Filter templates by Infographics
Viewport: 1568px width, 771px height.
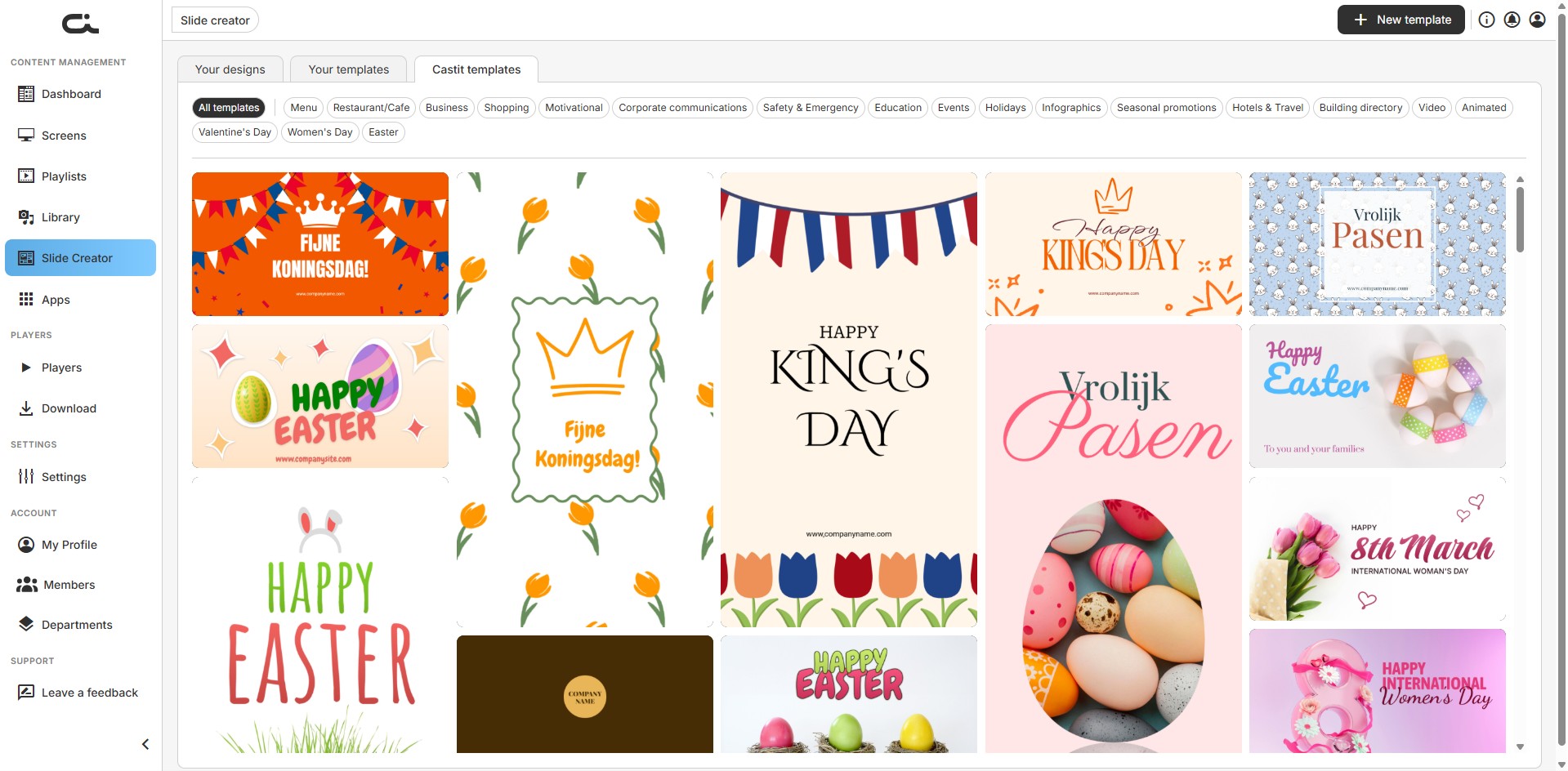coord(1071,108)
